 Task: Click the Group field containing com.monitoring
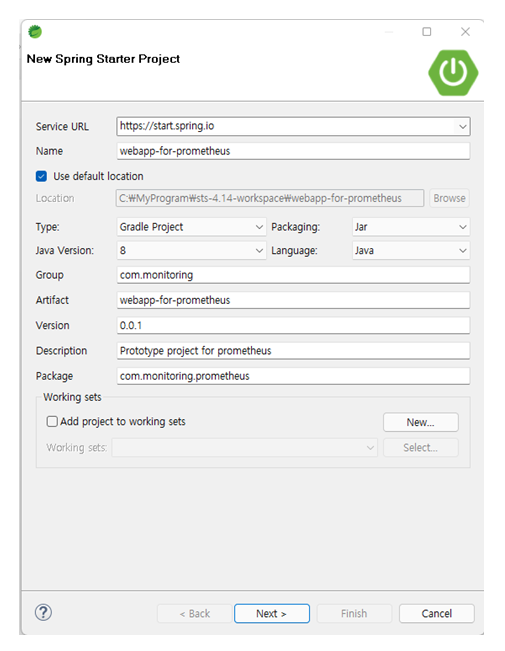click(x=293, y=275)
